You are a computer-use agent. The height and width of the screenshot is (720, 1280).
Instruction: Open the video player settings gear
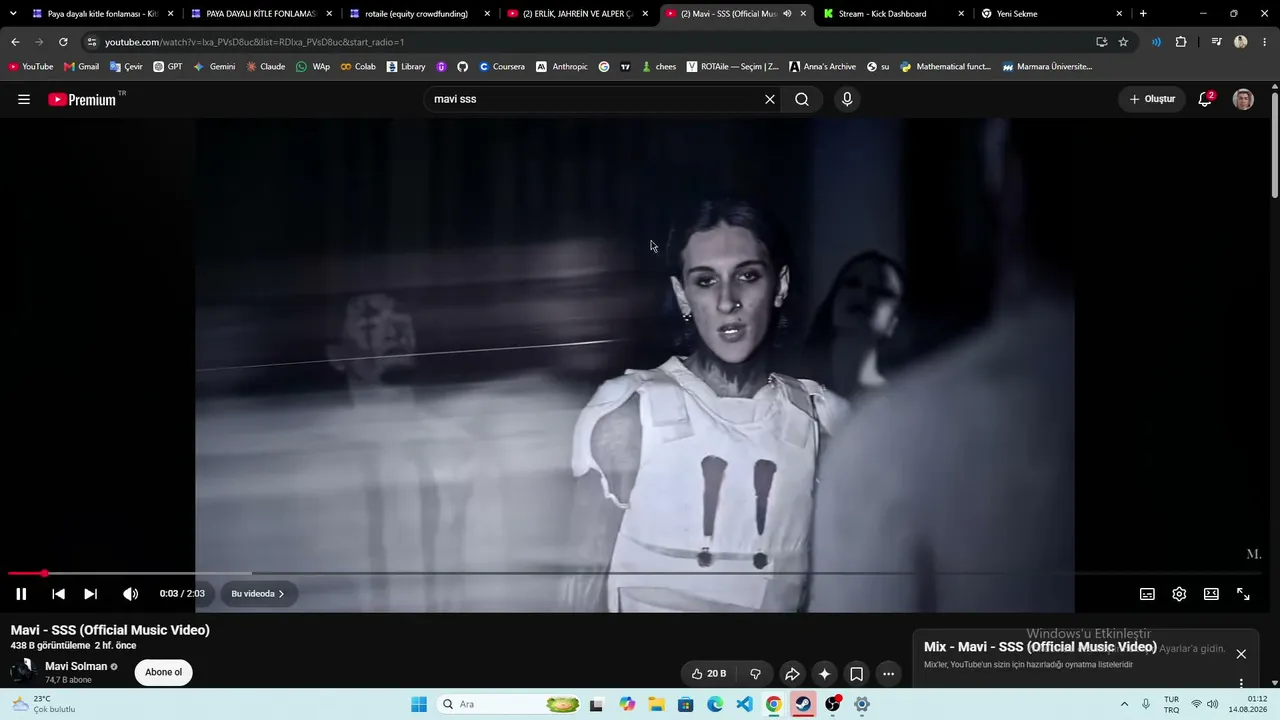click(x=1179, y=594)
